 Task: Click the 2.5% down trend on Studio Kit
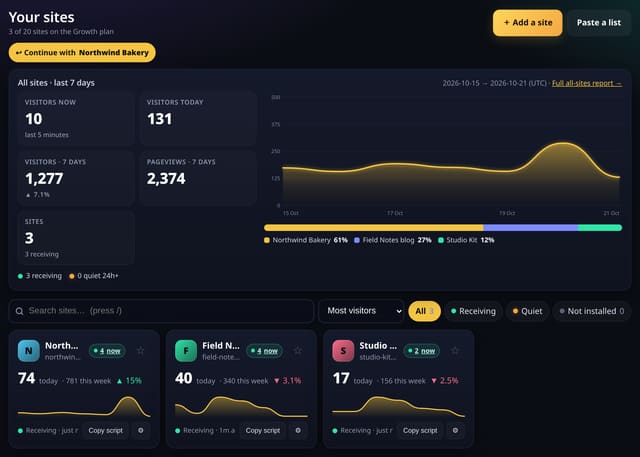444,381
